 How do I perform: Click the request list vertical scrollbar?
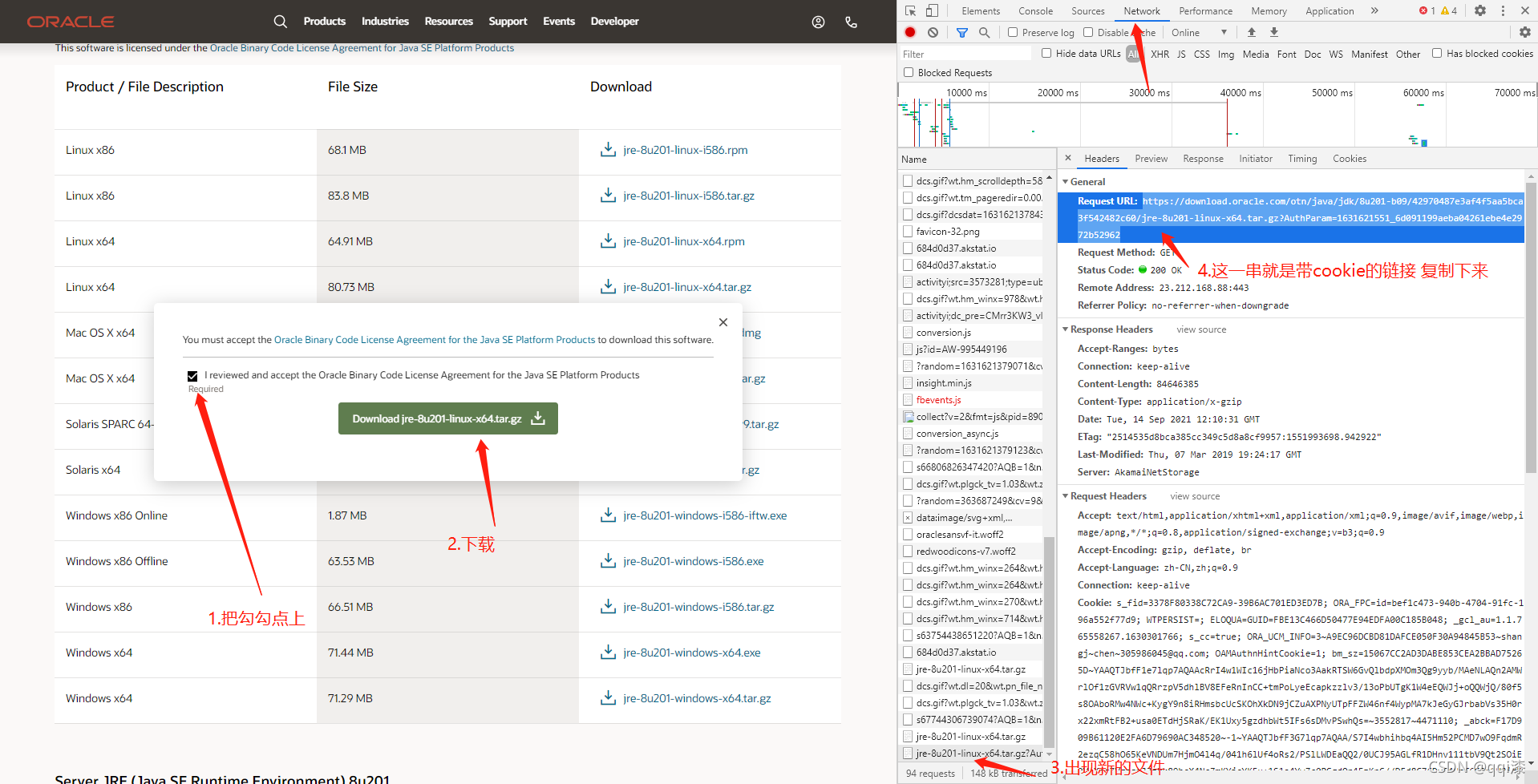[x=1049, y=641]
